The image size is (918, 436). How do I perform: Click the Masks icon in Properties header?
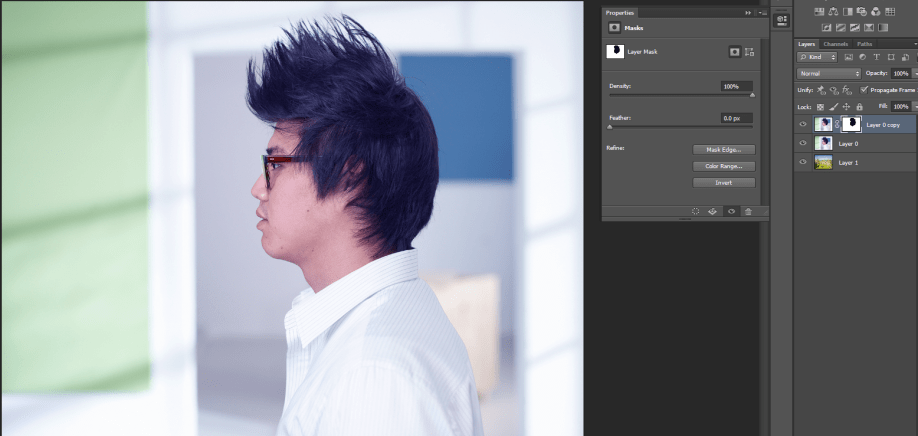(x=614, y=28)
